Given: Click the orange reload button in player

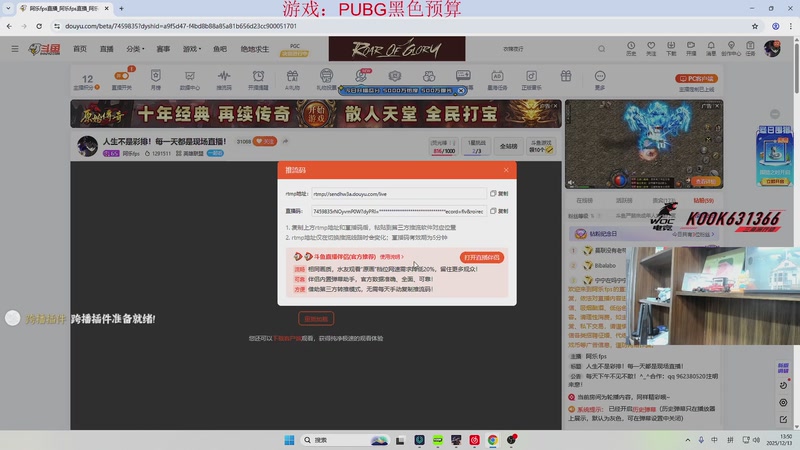Looking at the screenshot, I should (x=316, y=319).
